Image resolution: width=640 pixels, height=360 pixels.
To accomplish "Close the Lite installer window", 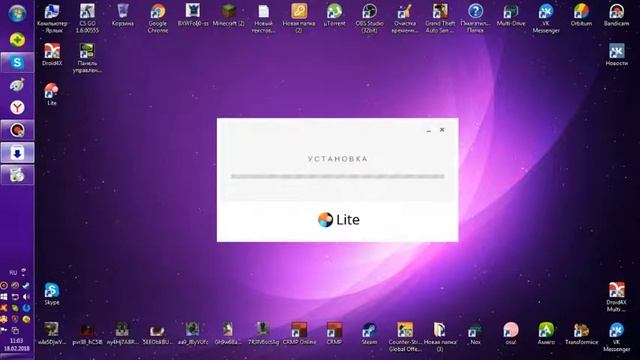I will click(x=442, y=130).
